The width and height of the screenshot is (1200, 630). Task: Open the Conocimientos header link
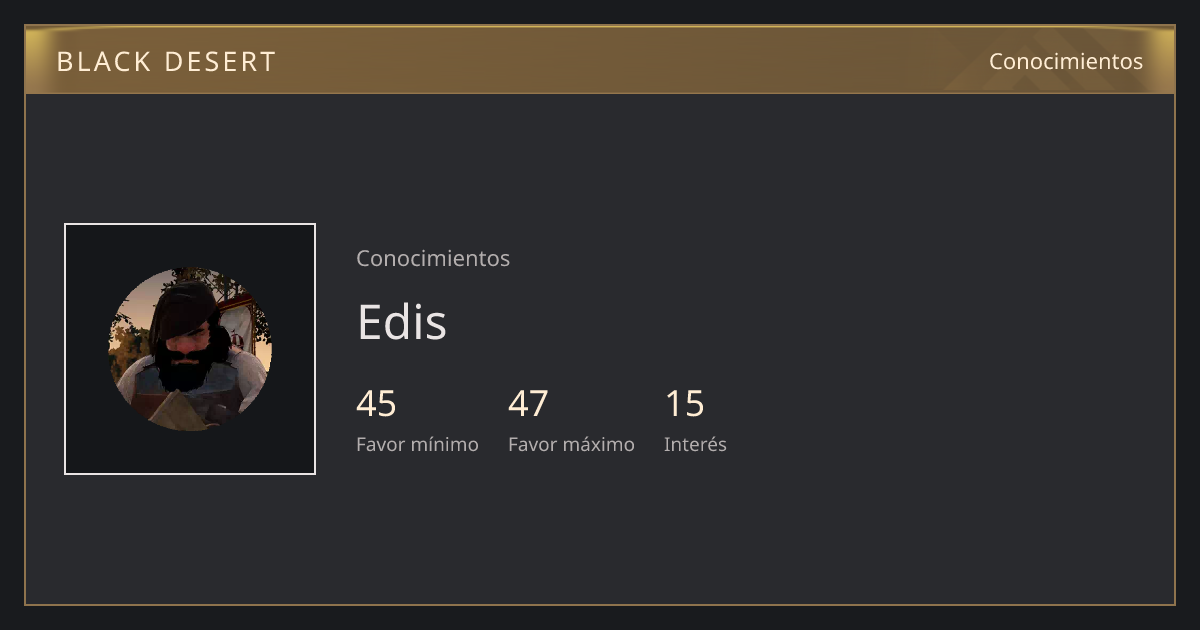(1066, 61)
